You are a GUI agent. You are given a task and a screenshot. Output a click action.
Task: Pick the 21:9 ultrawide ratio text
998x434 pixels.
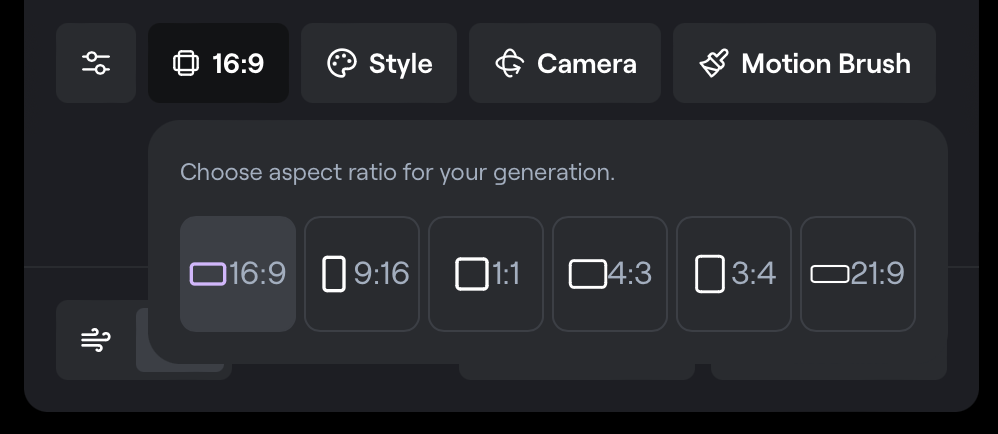(877, 274)
